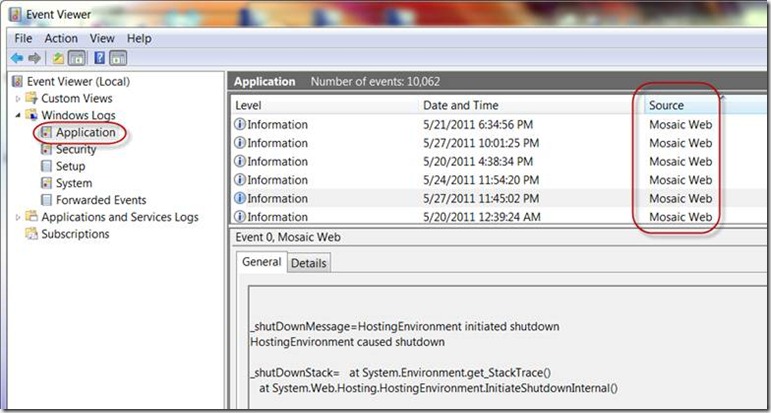Viewport: 771px width, 413px height.
Task: Open the Forwarded Events log
Action: coord(100,200)
